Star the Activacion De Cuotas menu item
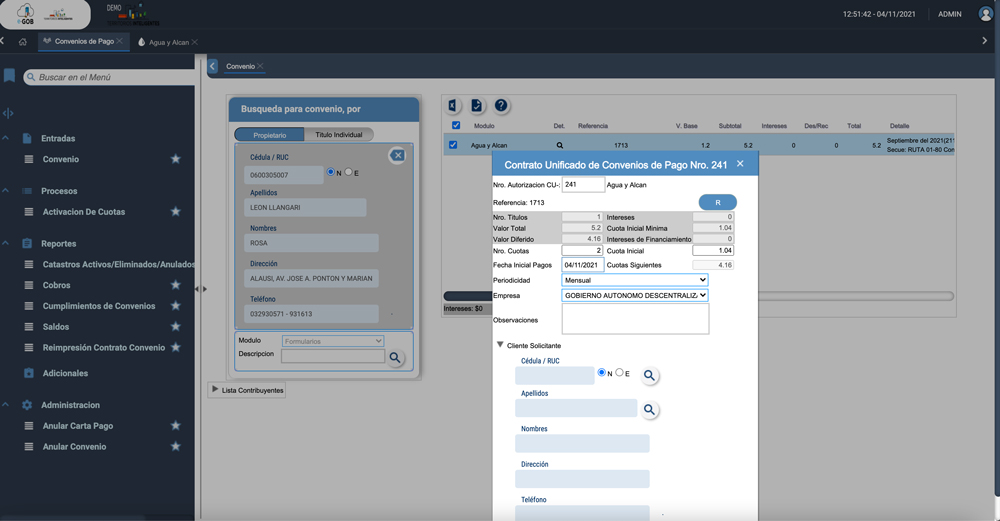 point(176,212)
